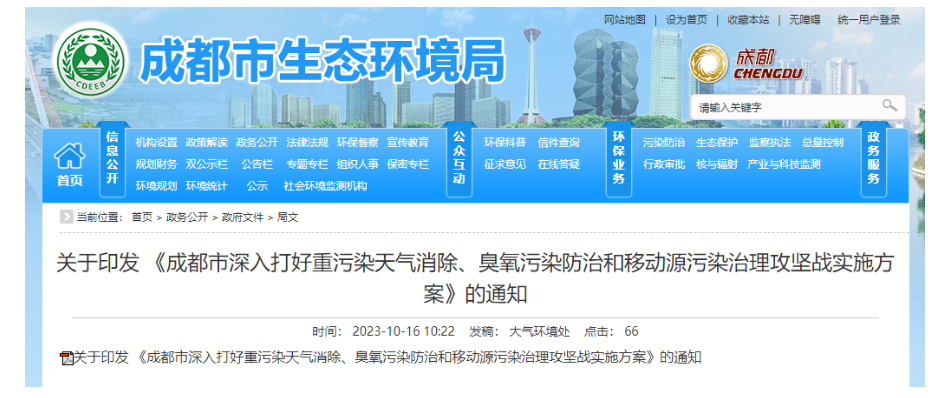Open 污染防治 menu item
This screenshot has height=398, width=948.
click(x=664, y=143)
